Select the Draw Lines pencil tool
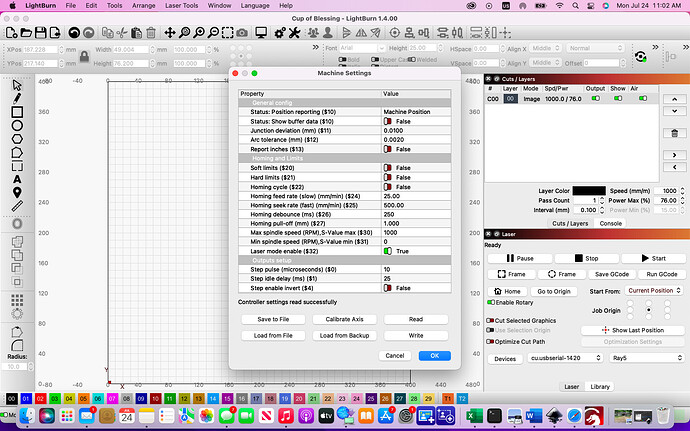The image size is (690, 431). tap(17, 98)
